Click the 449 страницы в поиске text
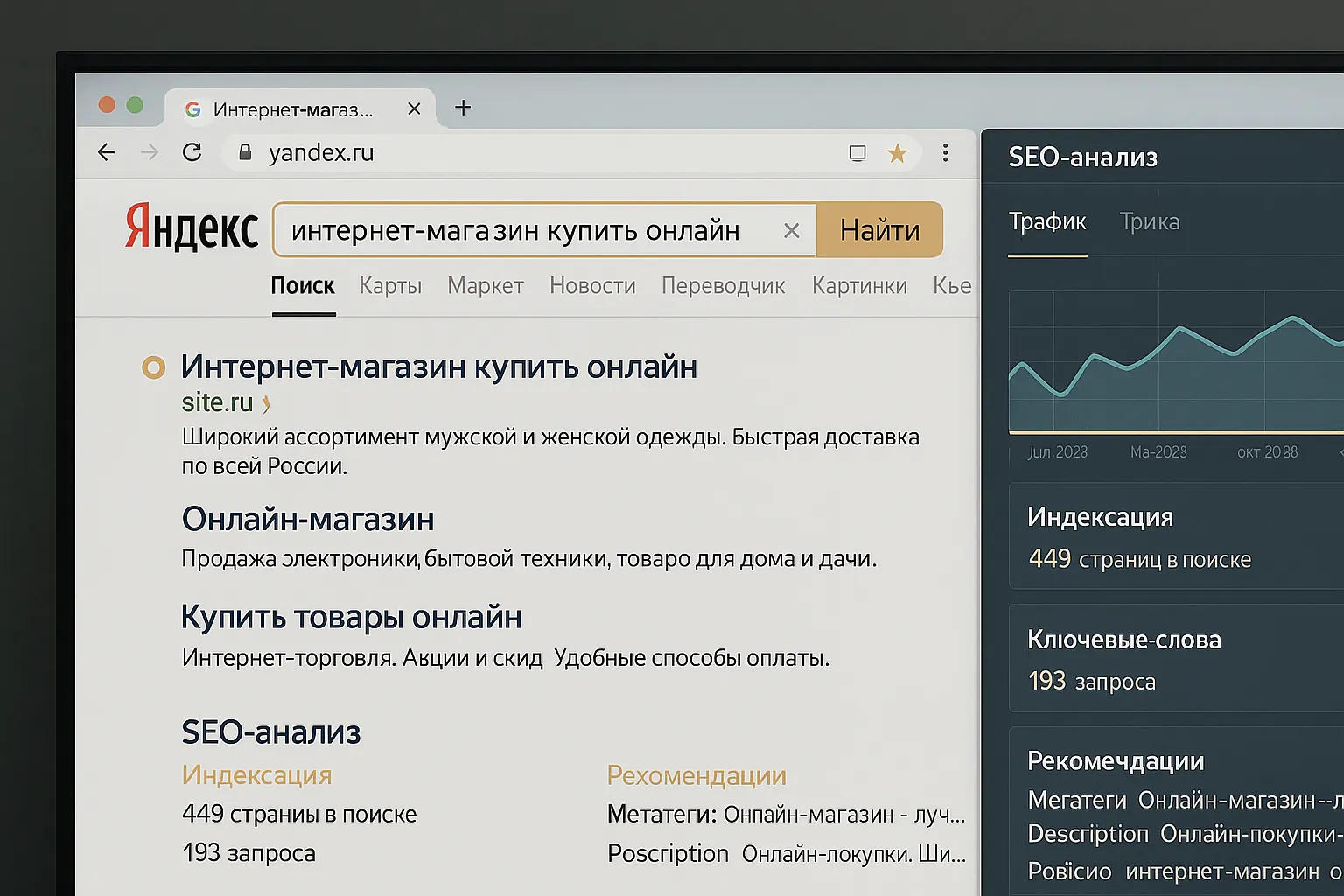Viewport: 1344px width, 896px height. 299,814
